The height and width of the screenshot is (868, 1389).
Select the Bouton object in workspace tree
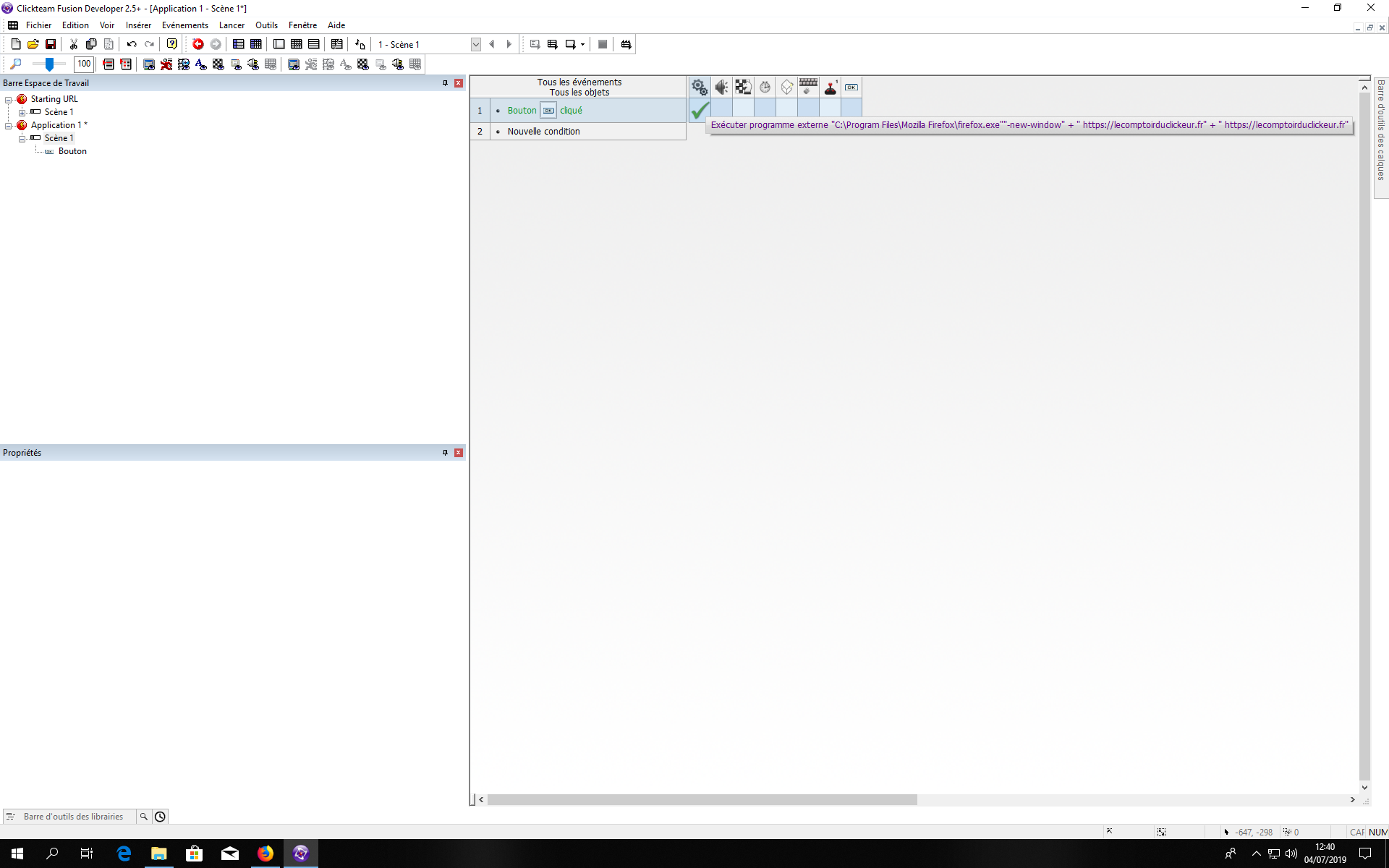72,151
